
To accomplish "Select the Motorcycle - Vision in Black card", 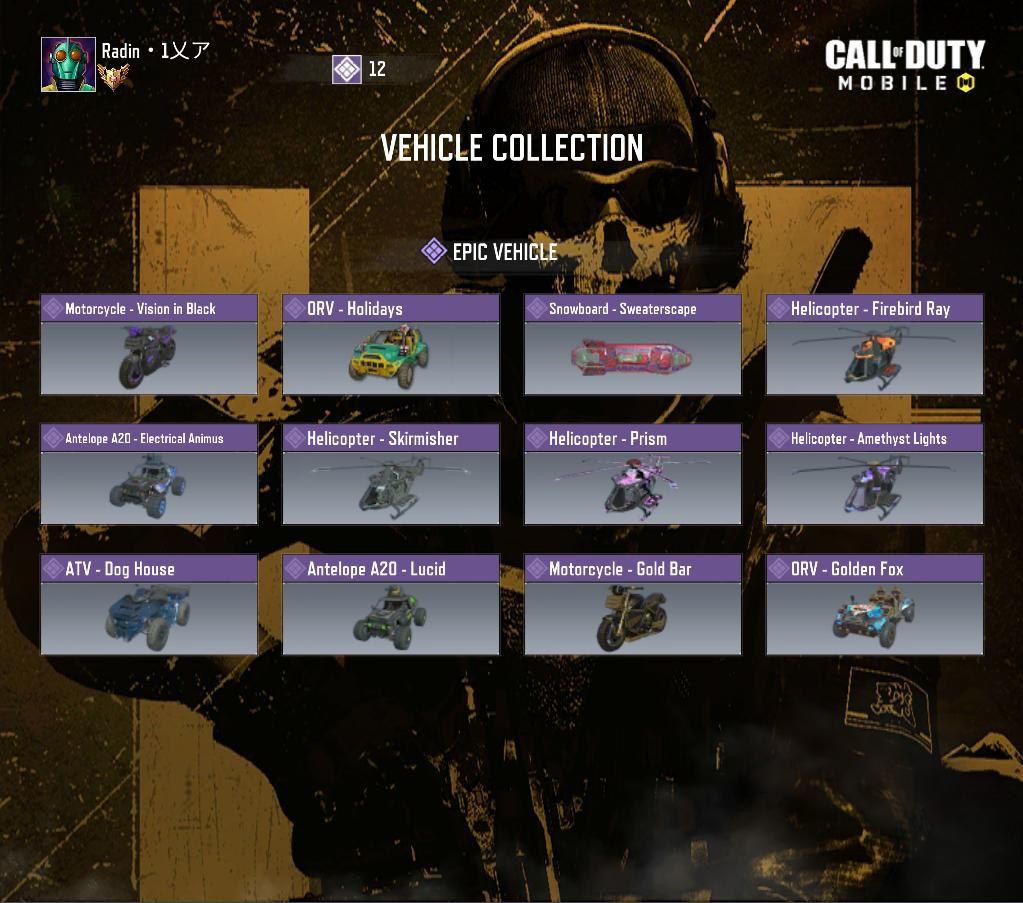I will 149,344.
